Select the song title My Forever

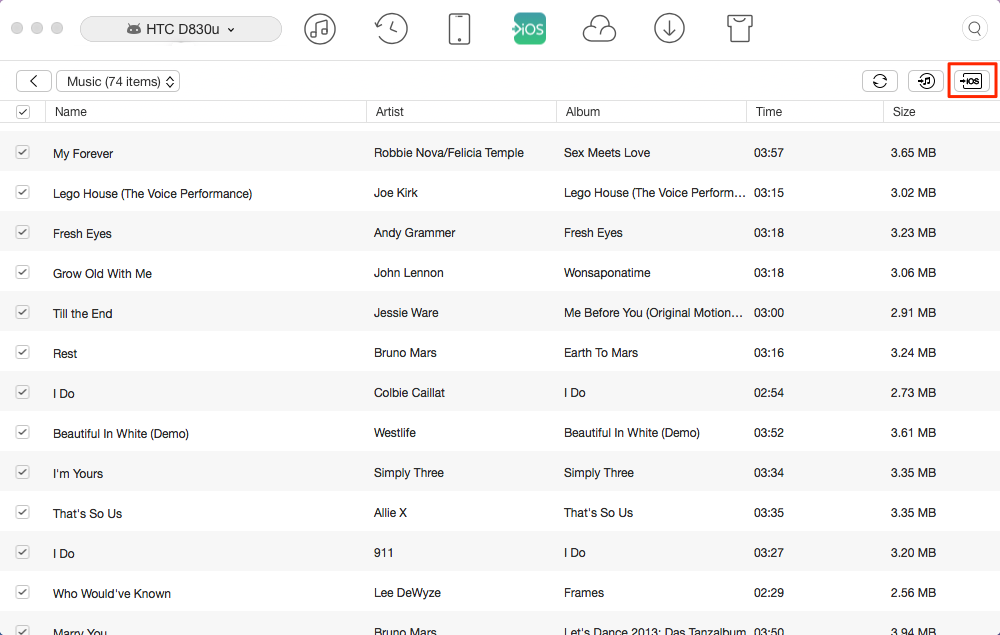[x=83, y=154]
